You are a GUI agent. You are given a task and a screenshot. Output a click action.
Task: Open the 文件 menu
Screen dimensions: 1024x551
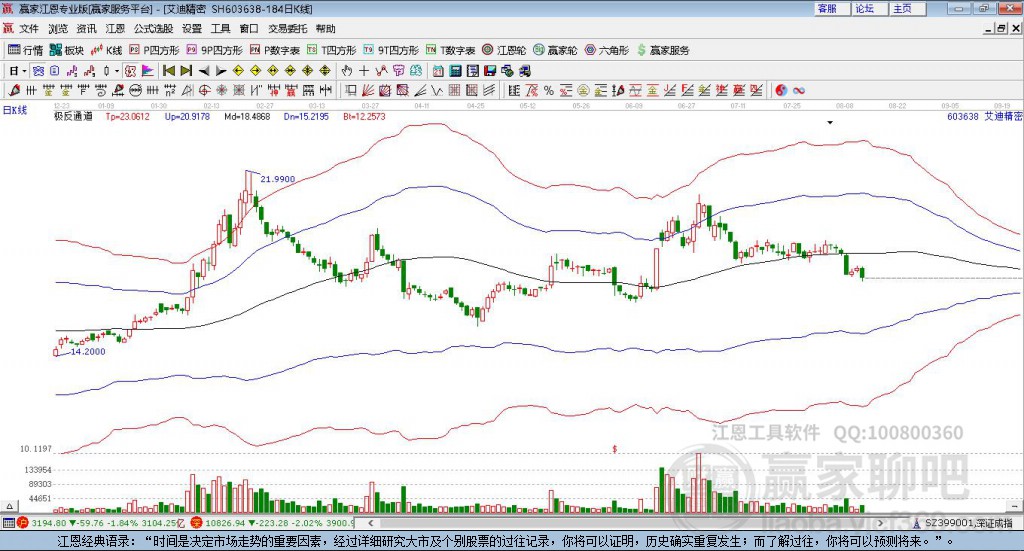29,29
